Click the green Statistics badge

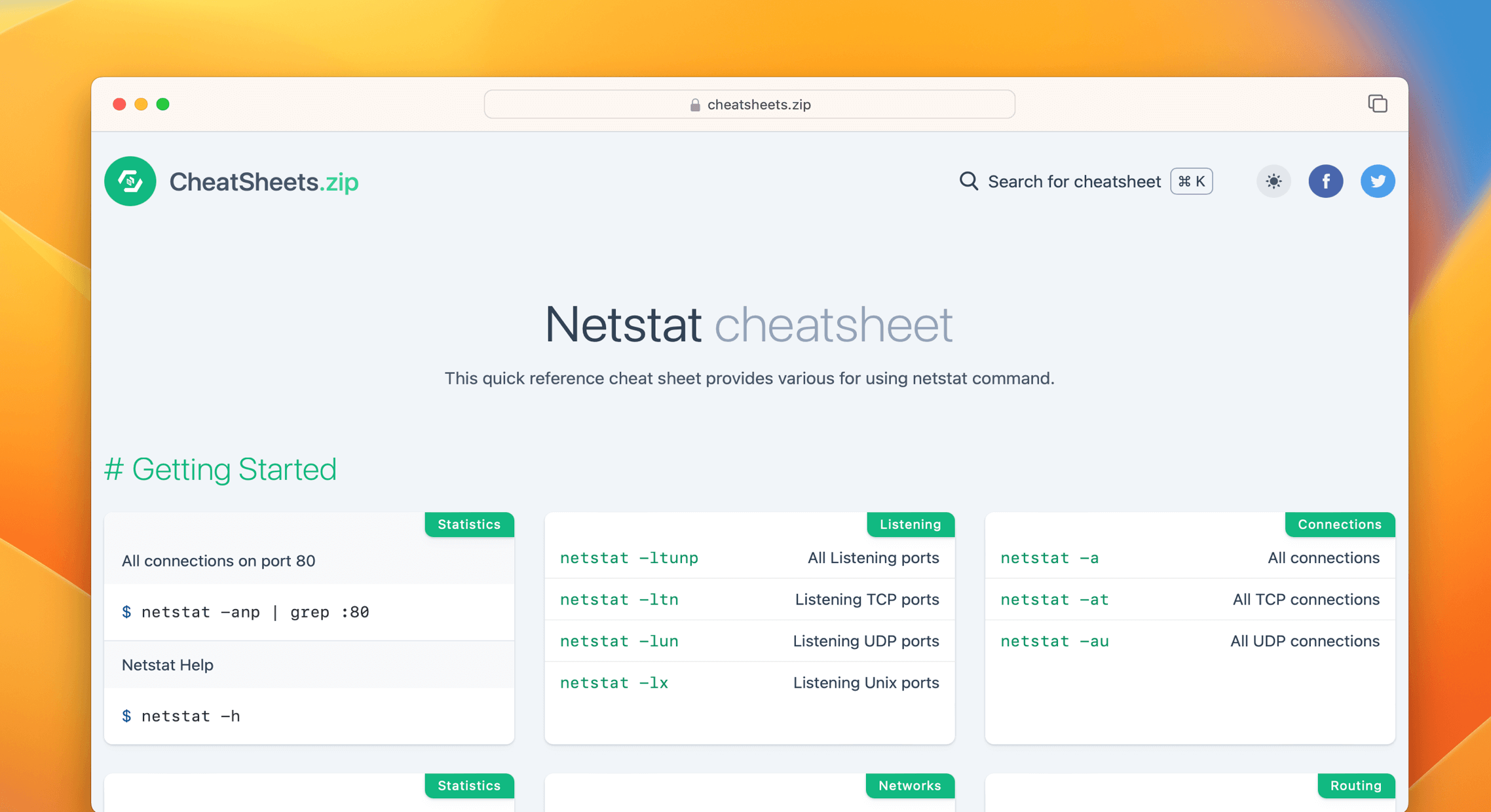click(469, 524)
